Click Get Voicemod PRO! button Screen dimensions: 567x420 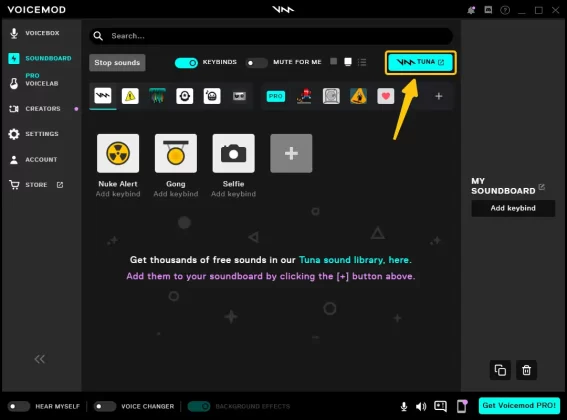pyautogui.click(x=519, y=406)
